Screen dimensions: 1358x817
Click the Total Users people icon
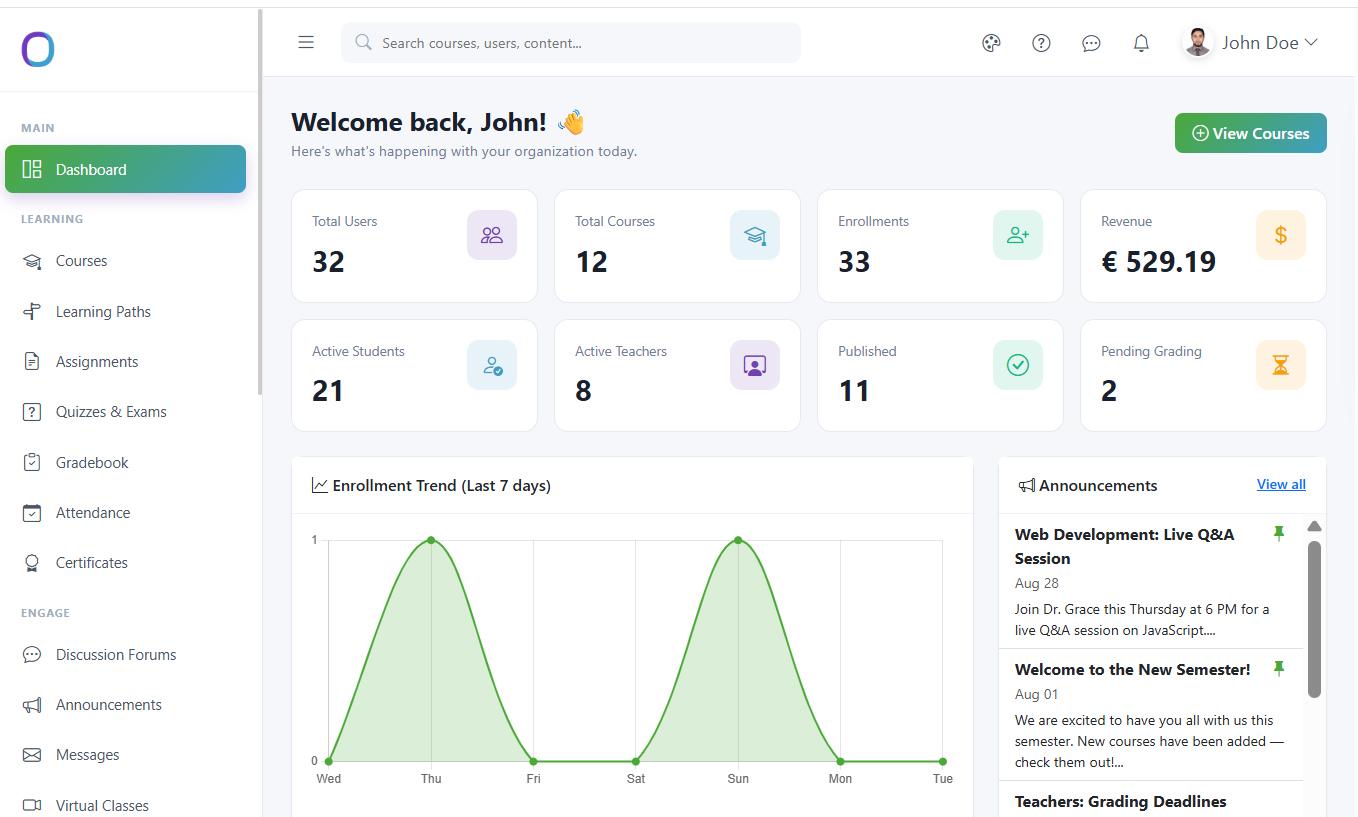click(x=492, y=235)
